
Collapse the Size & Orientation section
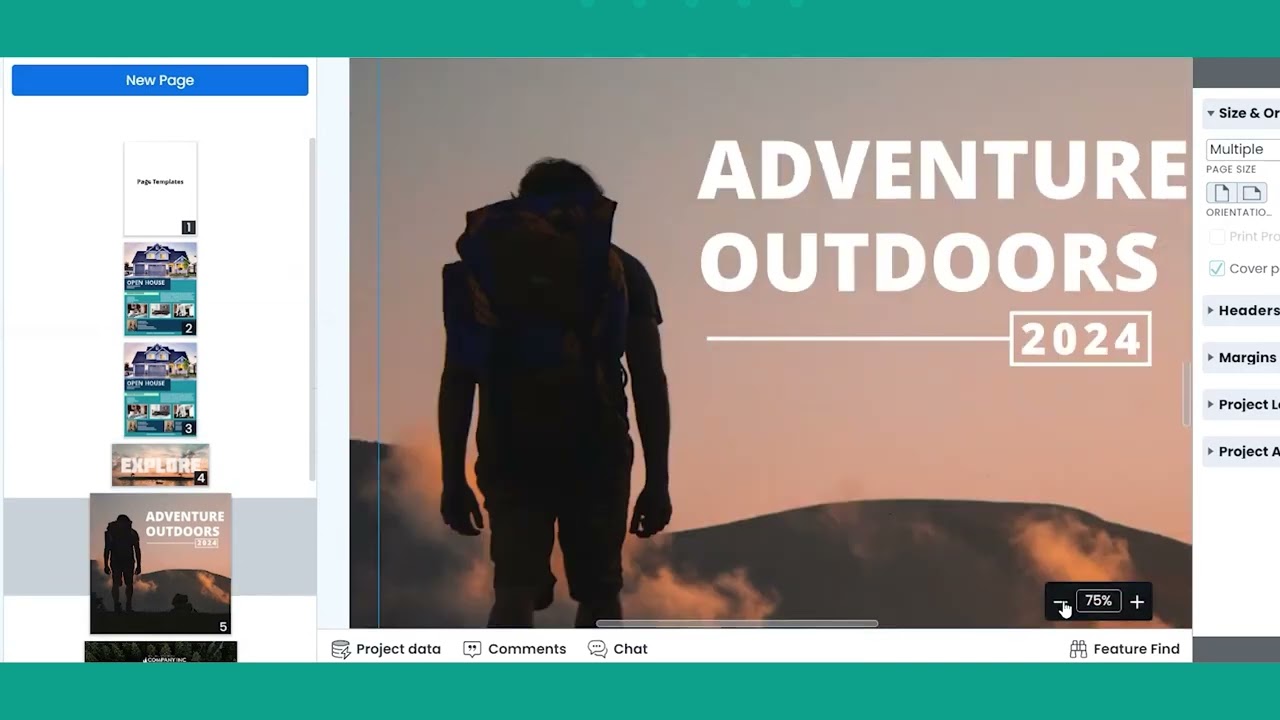point(1242,113)
